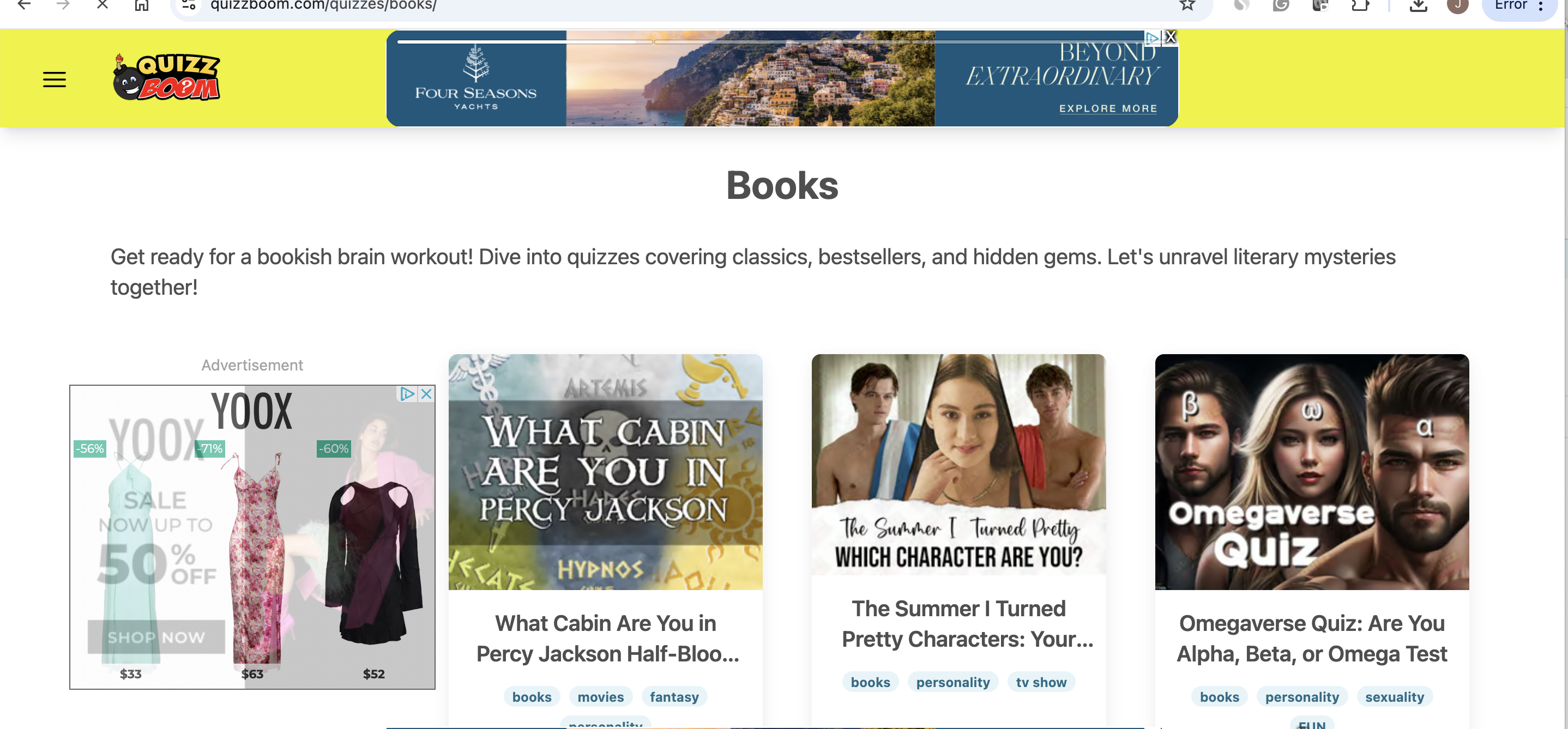
Task: Open the hamburger navigation menu
Action: (54, 80)
